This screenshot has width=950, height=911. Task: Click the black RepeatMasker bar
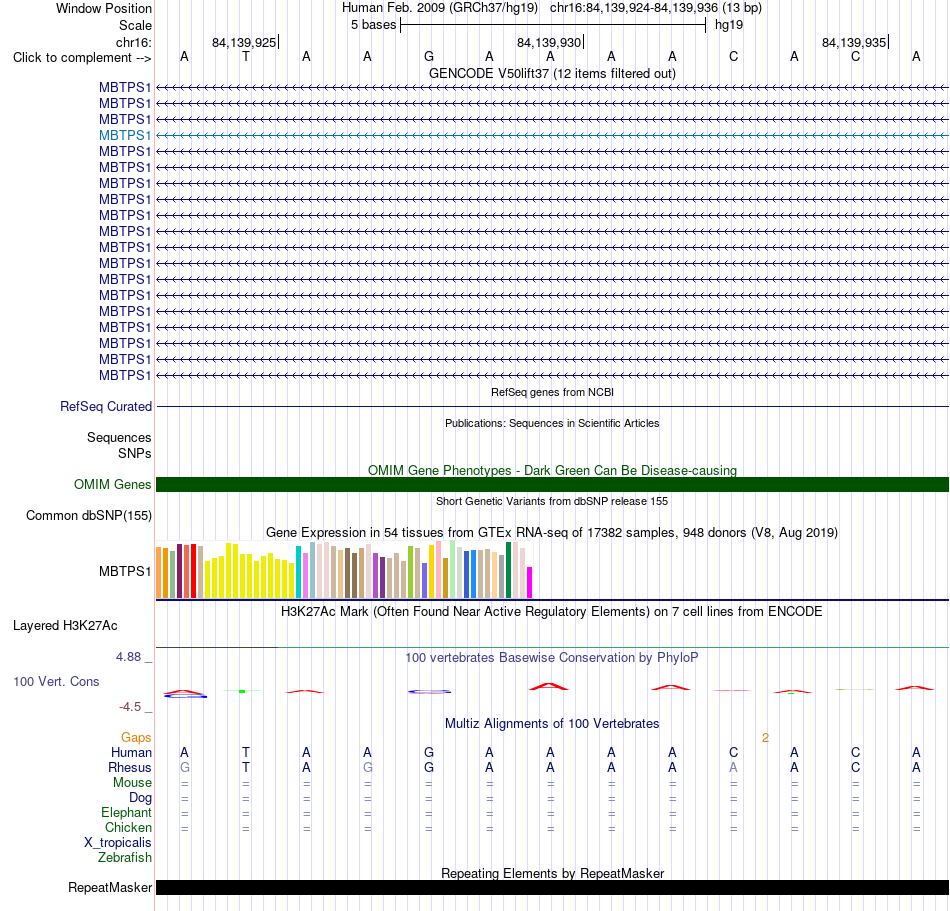point(552,887)
